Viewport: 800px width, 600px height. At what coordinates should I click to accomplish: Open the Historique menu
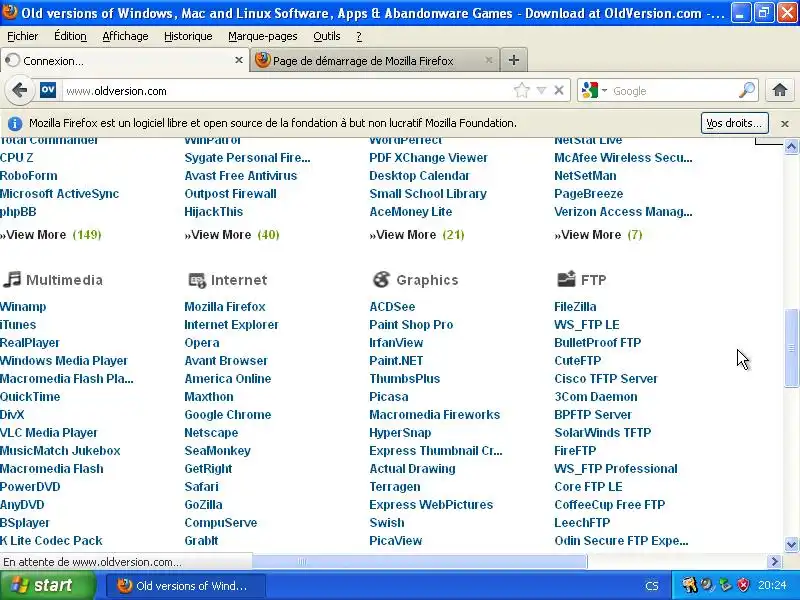pyautogui.click(x=188, y=36)
